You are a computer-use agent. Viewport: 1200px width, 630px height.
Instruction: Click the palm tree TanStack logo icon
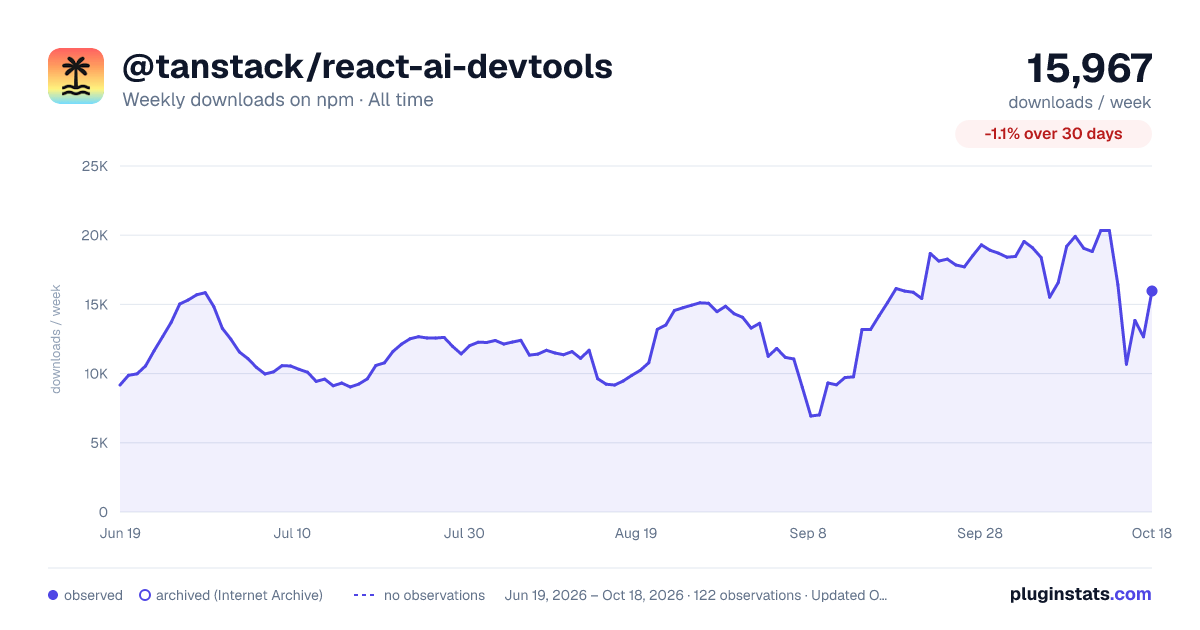click(x=76, y=76)
